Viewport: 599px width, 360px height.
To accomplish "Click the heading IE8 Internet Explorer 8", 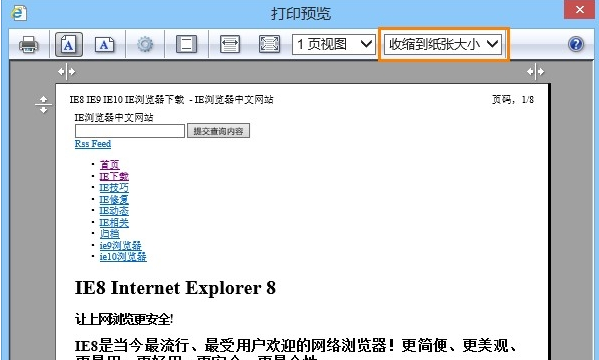I will (175, 288).
